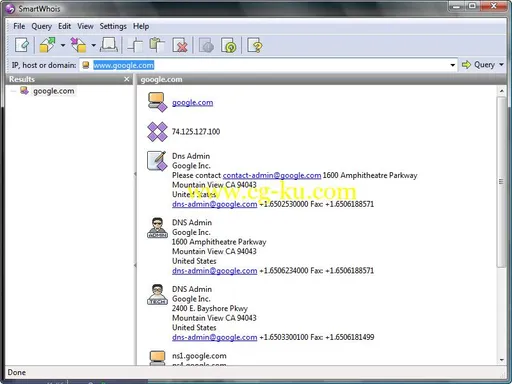Click the Done status bar text

16,372
